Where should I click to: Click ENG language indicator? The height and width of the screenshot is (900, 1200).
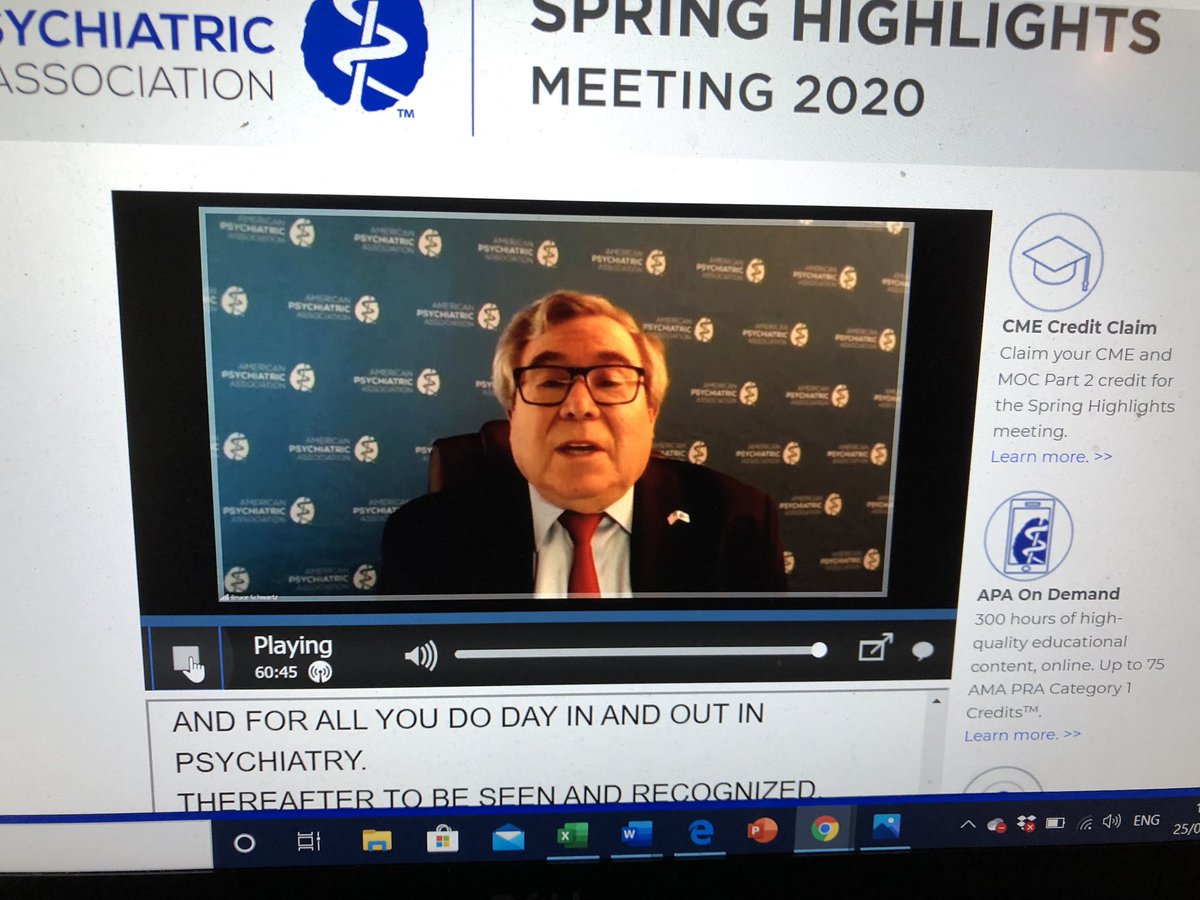click(x=1146, y=821)
